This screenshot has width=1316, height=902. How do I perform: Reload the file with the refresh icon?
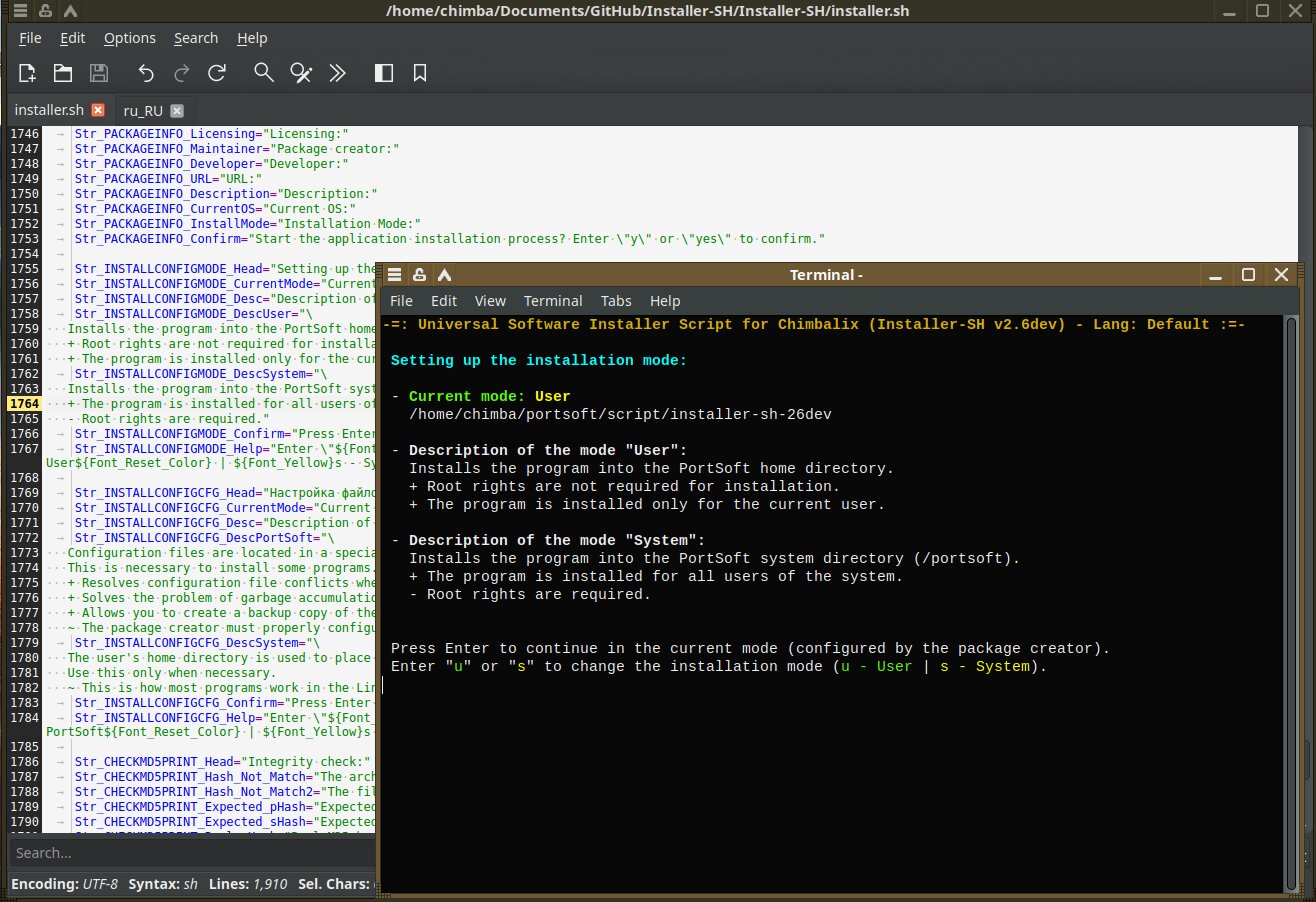pyautogui.click(x=217, y=73)
